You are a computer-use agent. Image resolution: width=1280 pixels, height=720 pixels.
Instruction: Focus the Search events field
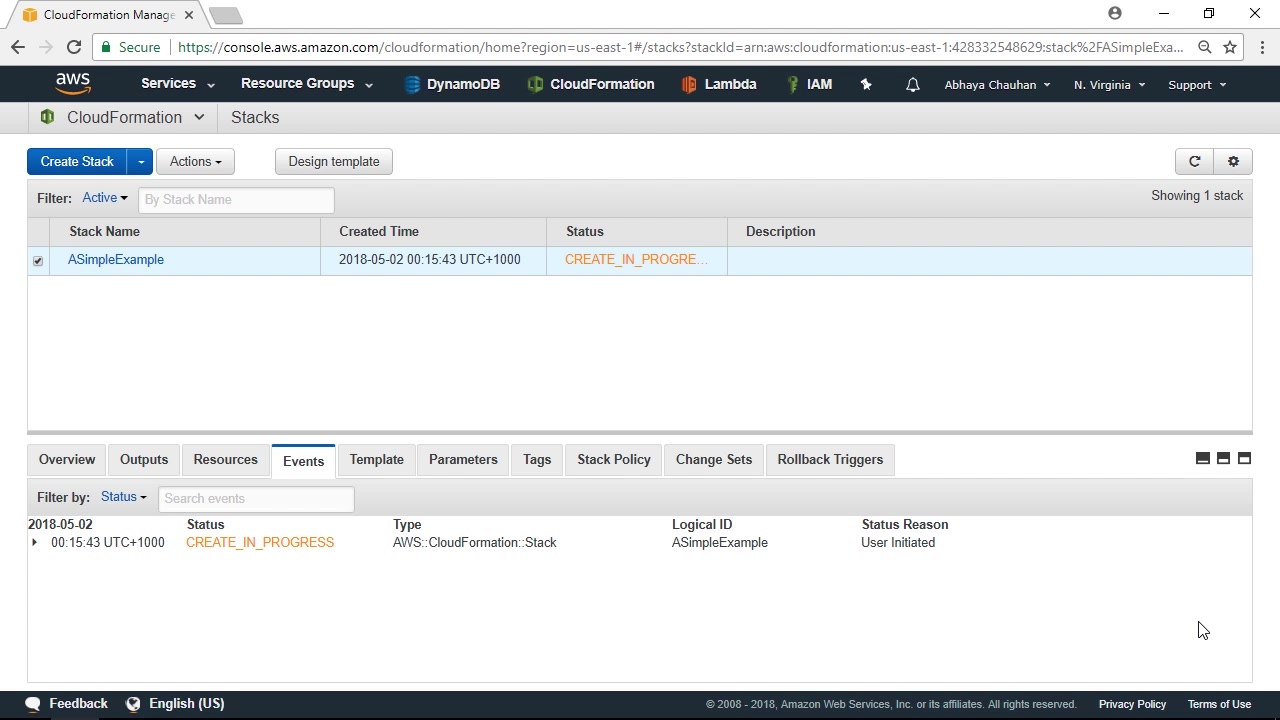click(x=256, y=498)
